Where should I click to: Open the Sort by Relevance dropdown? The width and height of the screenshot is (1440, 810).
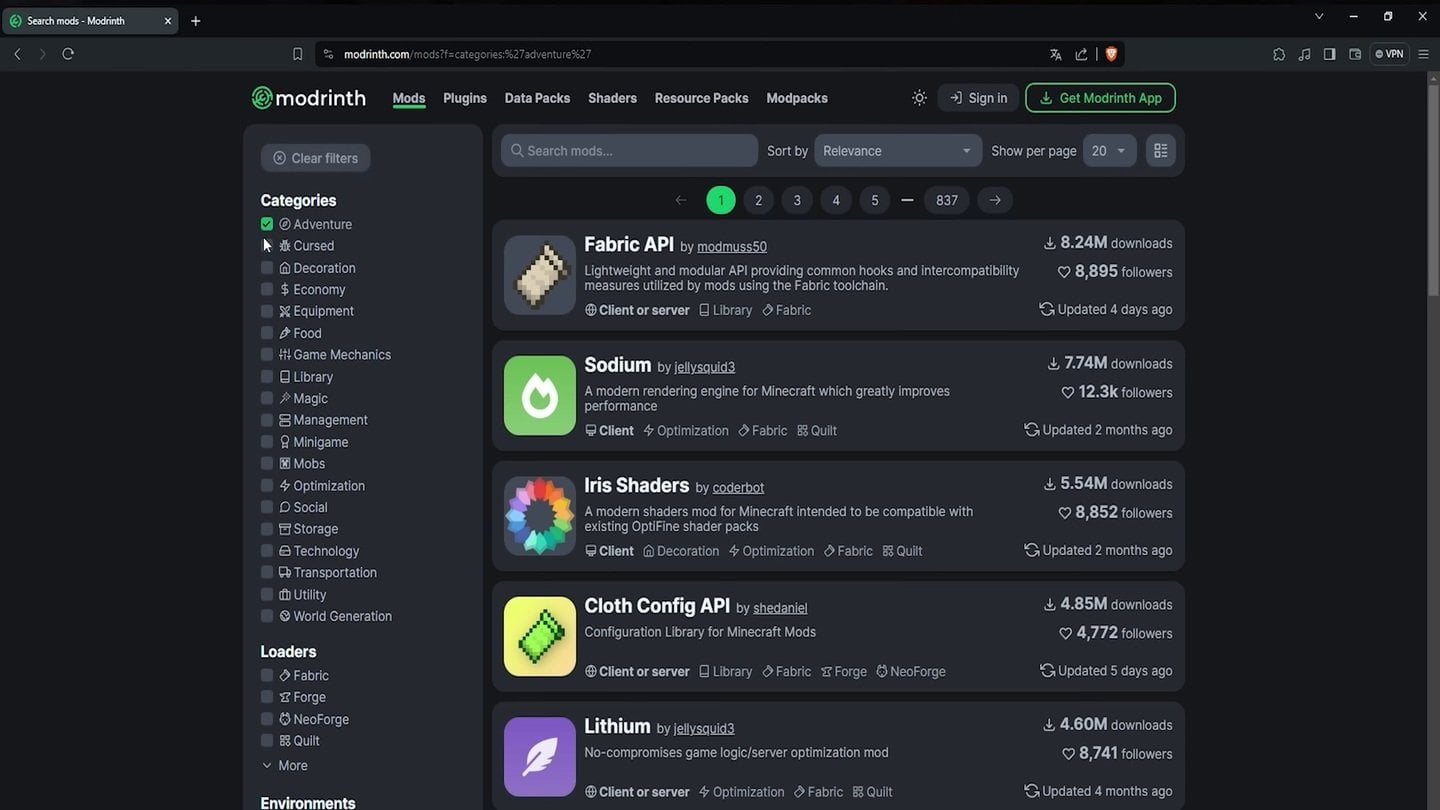[896, 151]
